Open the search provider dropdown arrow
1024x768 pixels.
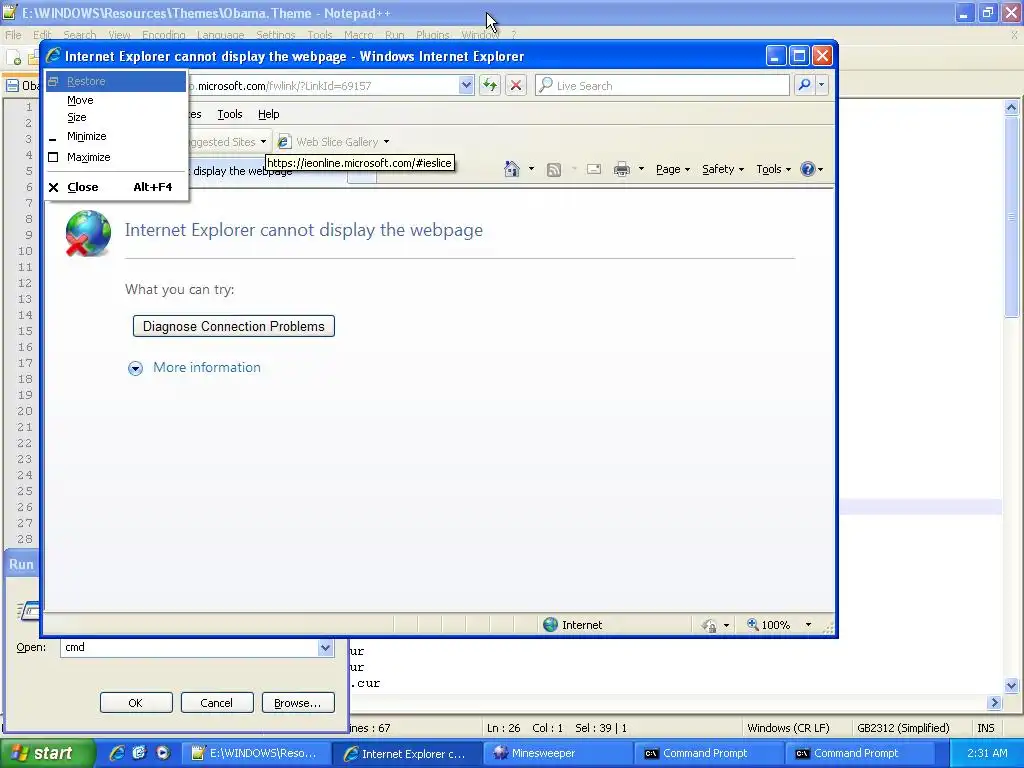[822, 85]
